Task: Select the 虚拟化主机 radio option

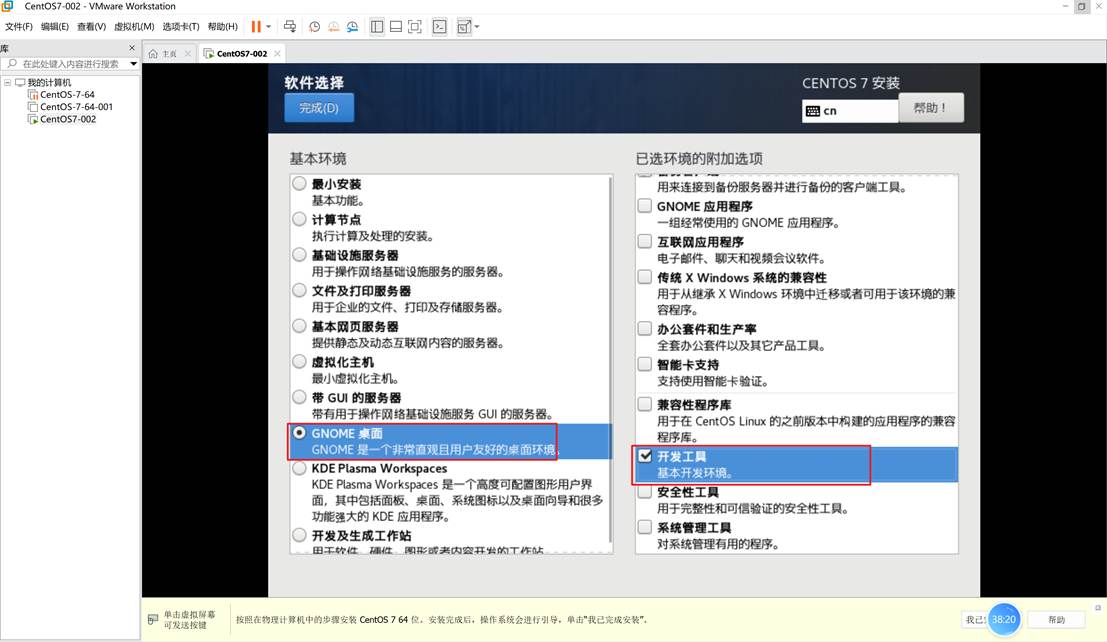Action: (299, 362)
